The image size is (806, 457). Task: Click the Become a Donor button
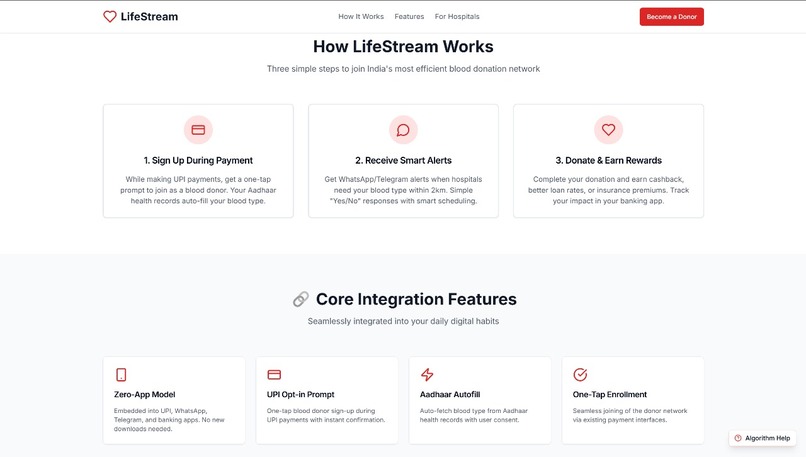point(671,16)
